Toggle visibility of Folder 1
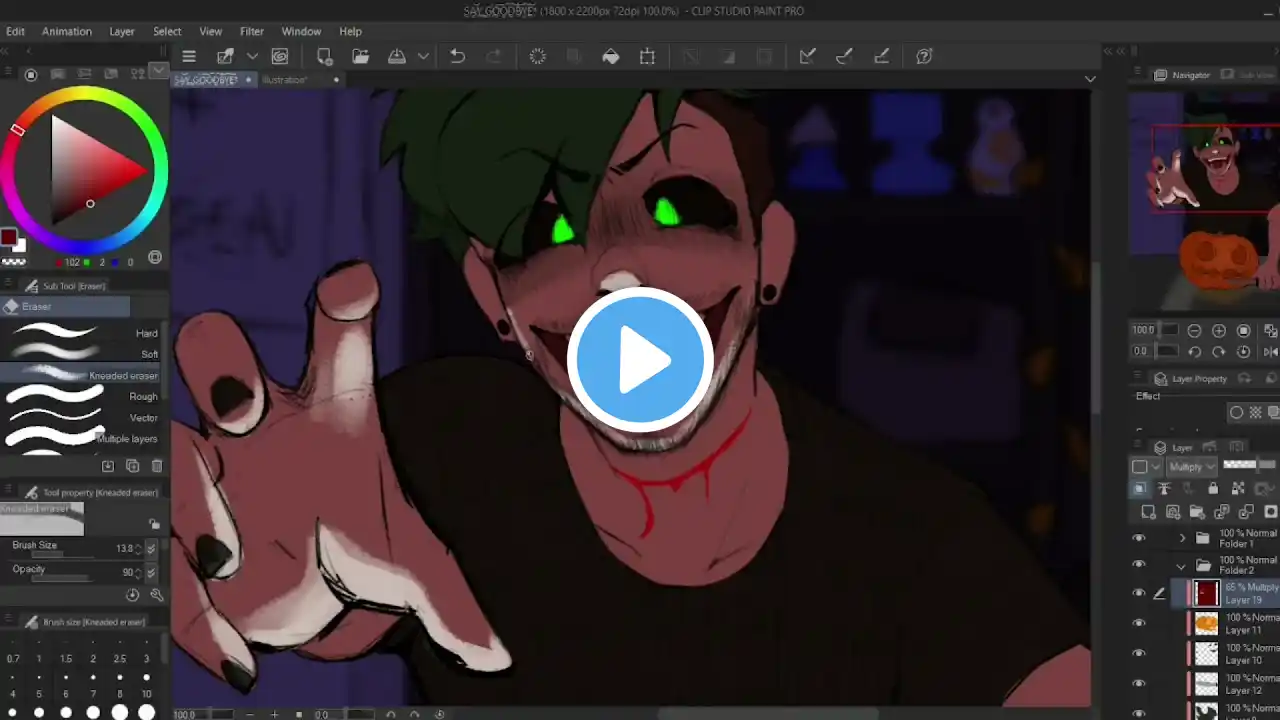This screenshot has height=720, width=1280. coord(1138,538)
